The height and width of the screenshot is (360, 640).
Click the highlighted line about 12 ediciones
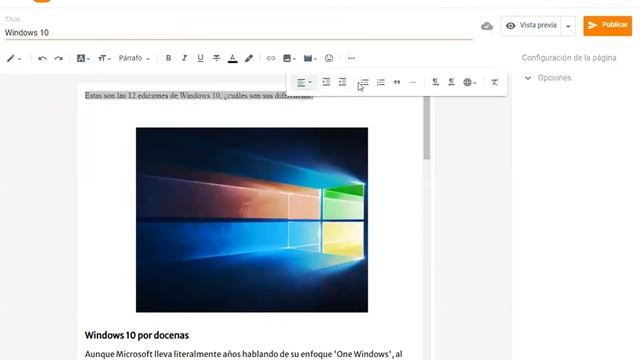199,96
